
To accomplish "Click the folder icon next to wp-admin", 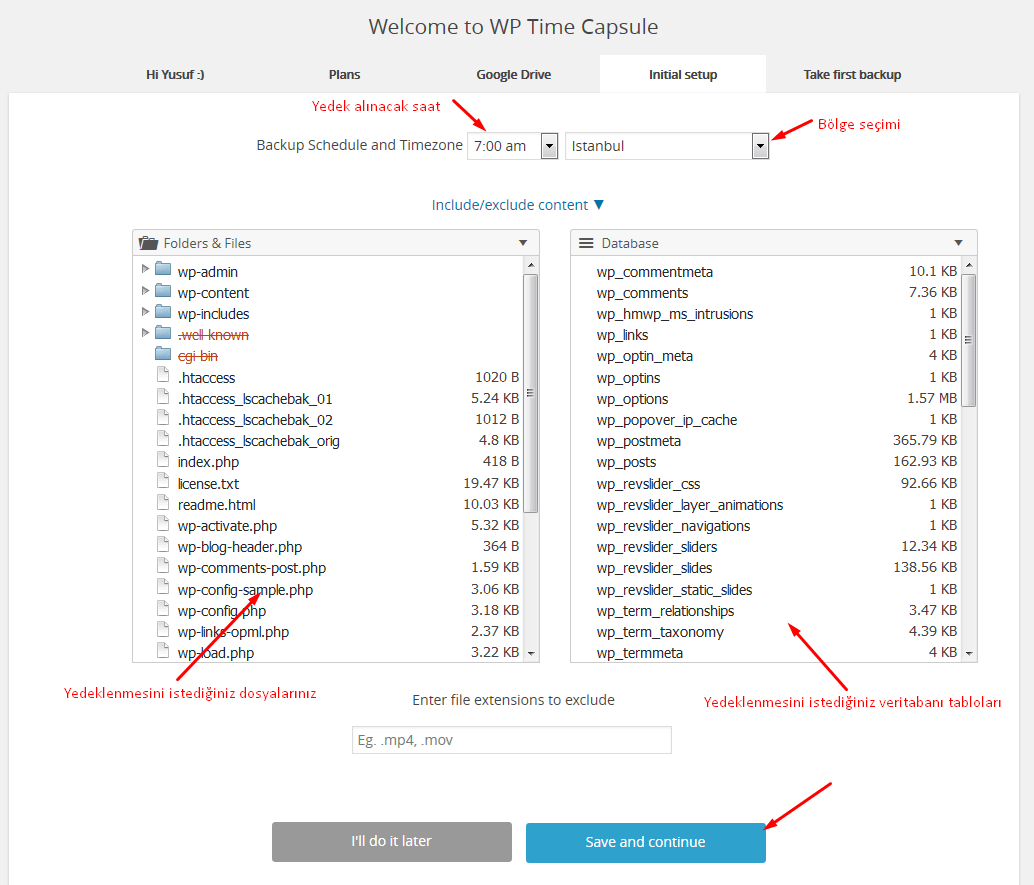I will [x=163, y=271].
